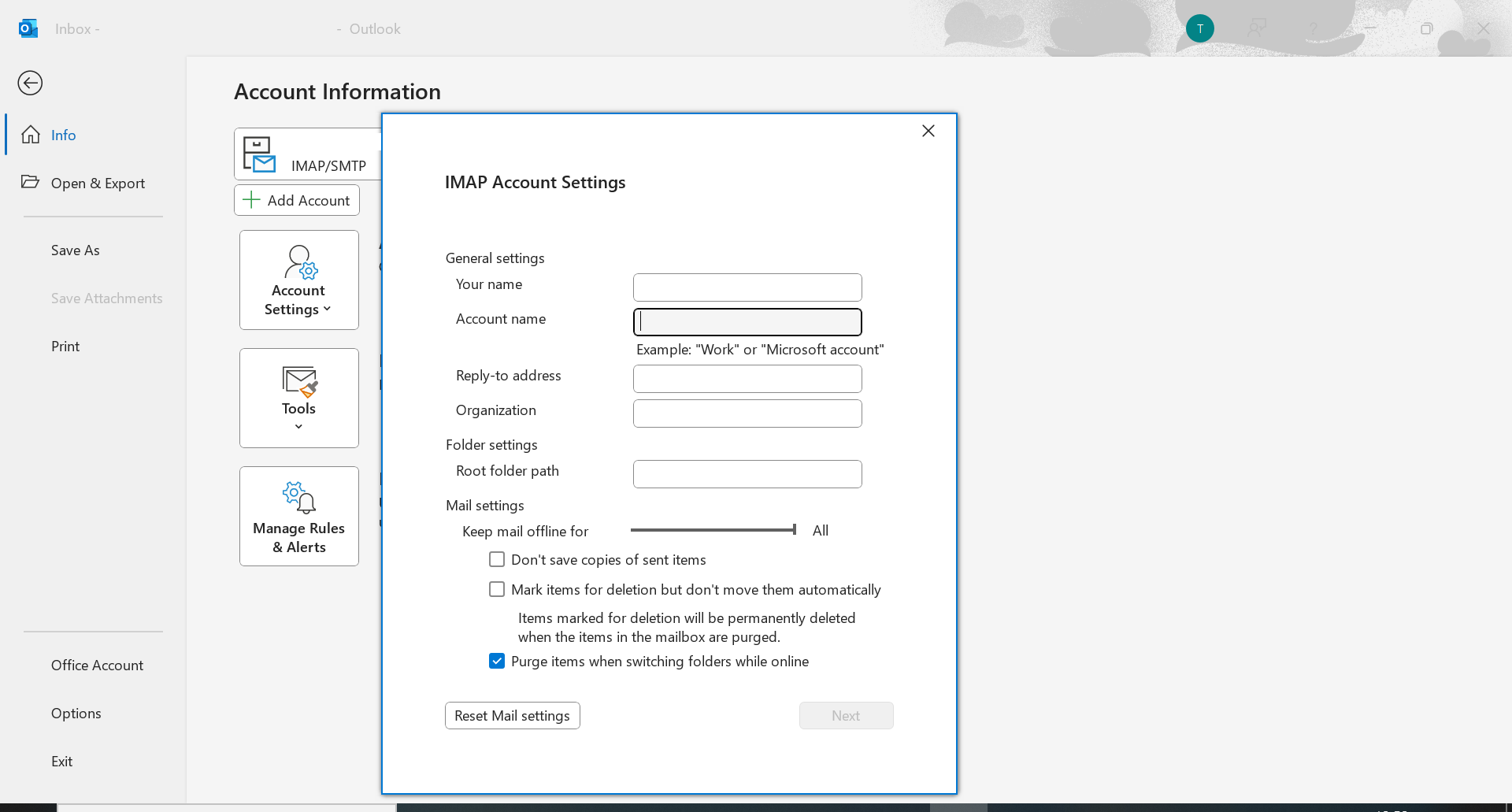Focus the Root folder path field

[x=747, y=474]
